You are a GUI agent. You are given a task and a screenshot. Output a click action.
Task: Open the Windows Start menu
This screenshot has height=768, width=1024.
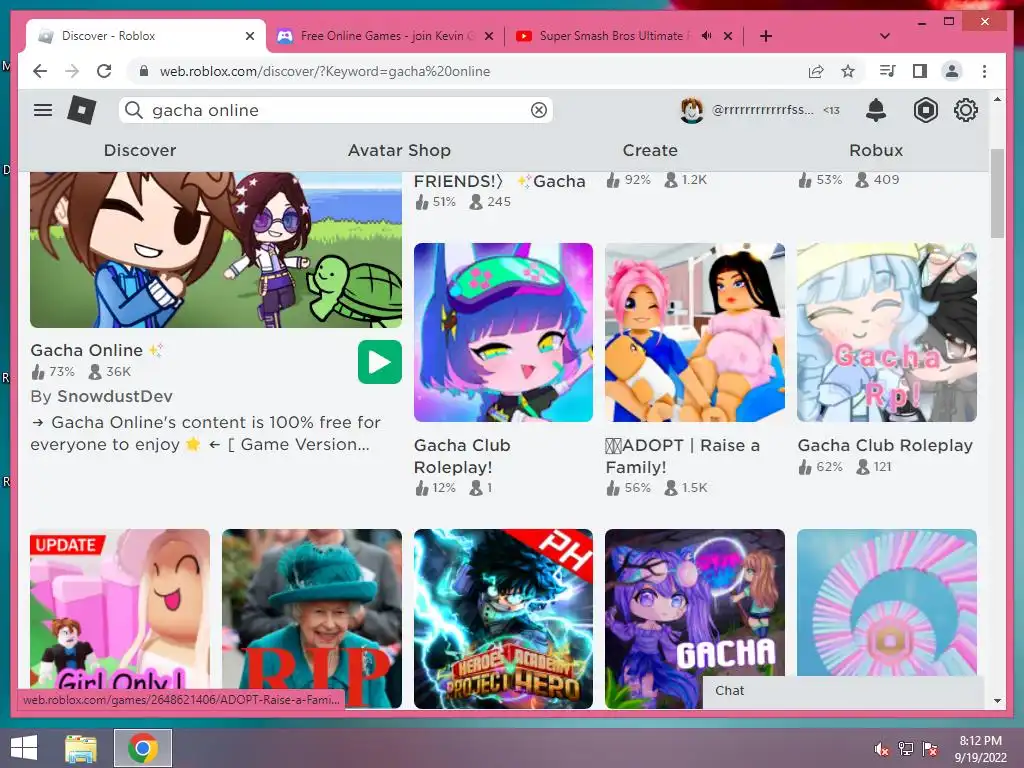coord(24,748)
